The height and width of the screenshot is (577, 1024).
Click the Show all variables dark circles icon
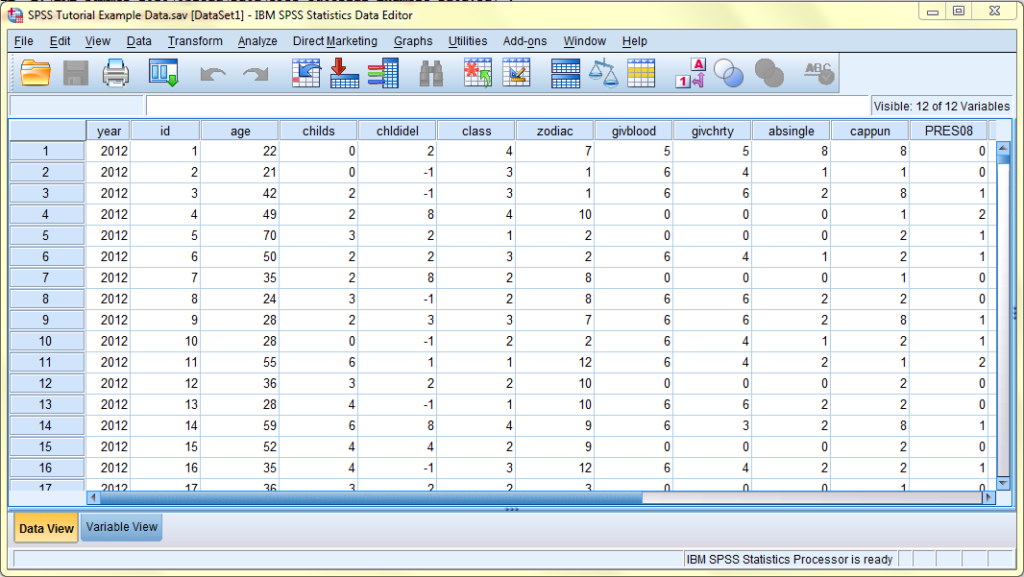769,73
